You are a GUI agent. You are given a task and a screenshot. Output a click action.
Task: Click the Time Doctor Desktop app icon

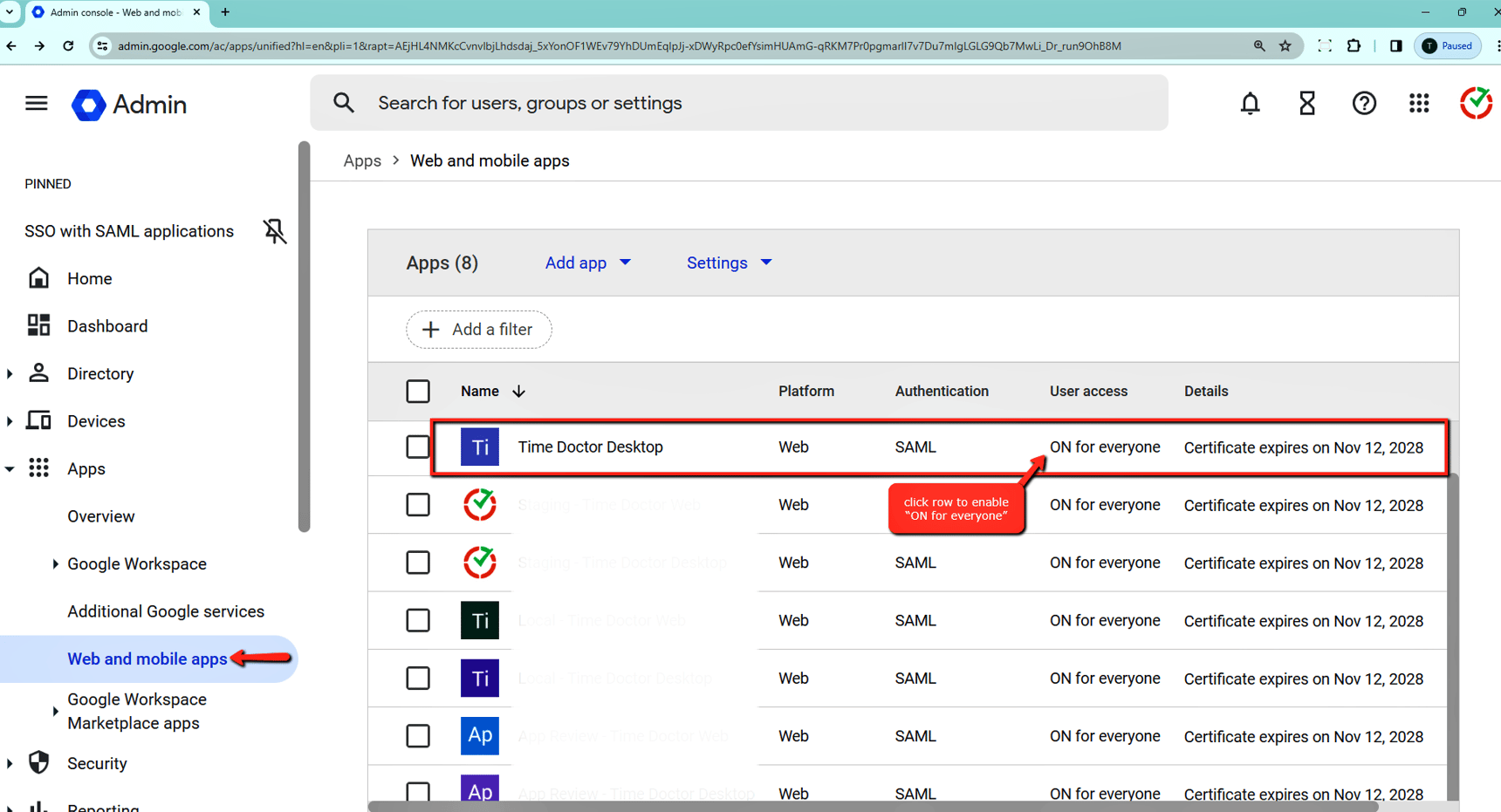[x=480, y=447]
